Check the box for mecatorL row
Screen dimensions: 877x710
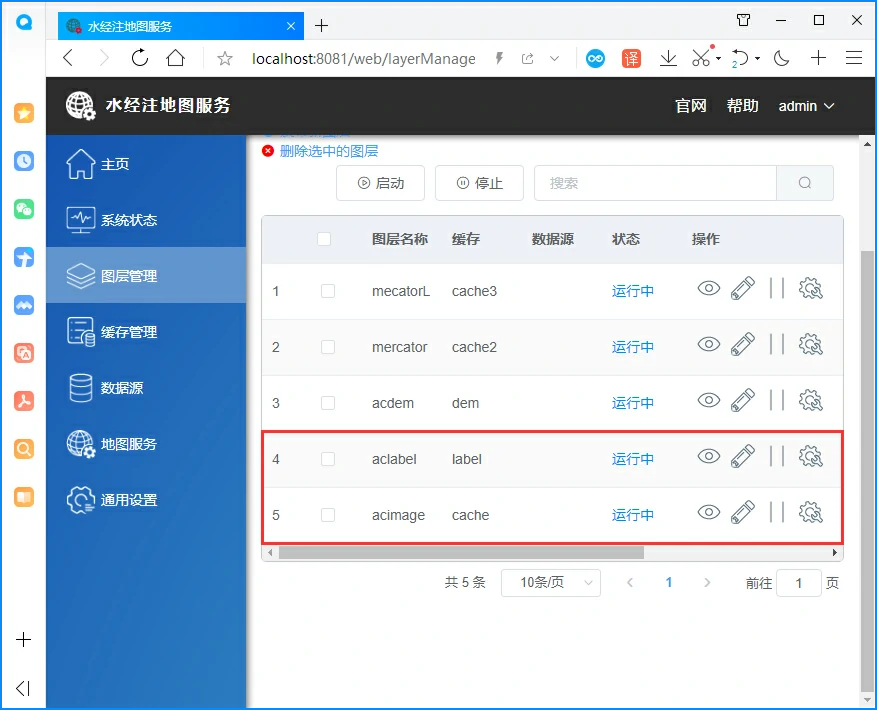(x=328, y=291)
